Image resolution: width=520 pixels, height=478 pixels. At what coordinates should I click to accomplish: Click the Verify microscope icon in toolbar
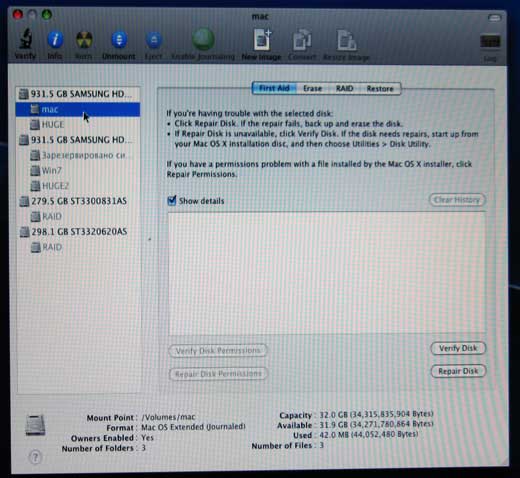click(x=25, y=39)
